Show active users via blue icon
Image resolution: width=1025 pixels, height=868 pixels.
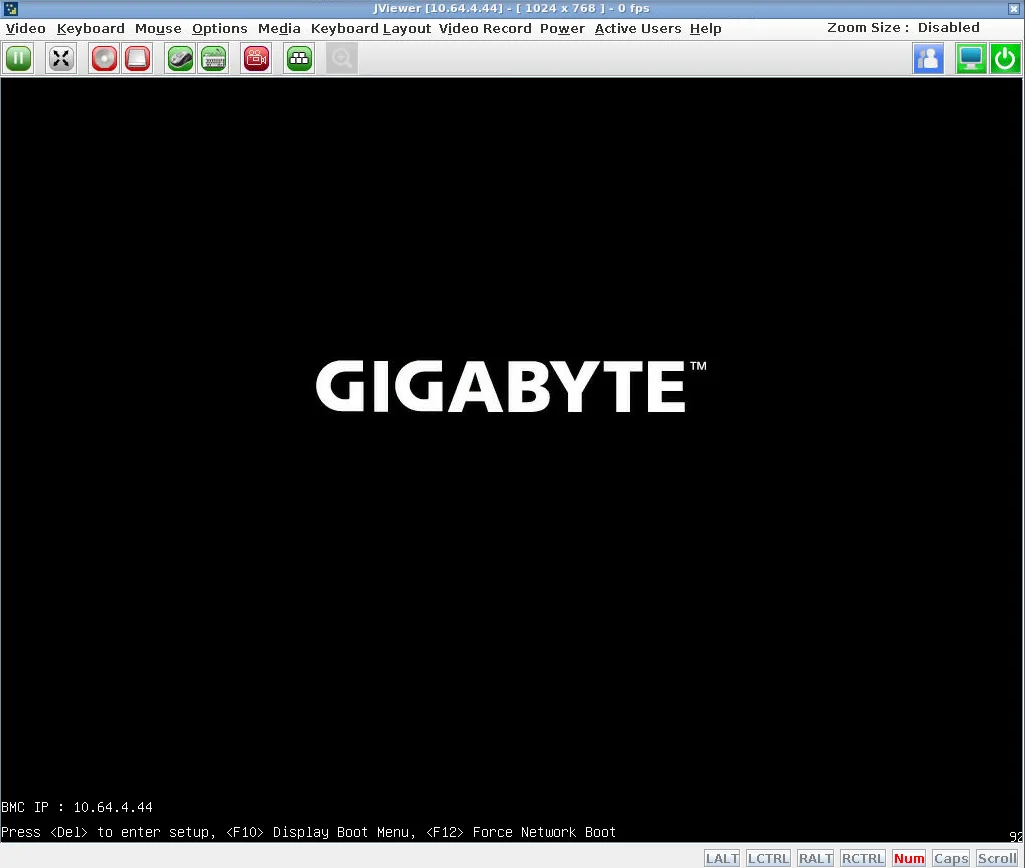[x=928, y=59]
